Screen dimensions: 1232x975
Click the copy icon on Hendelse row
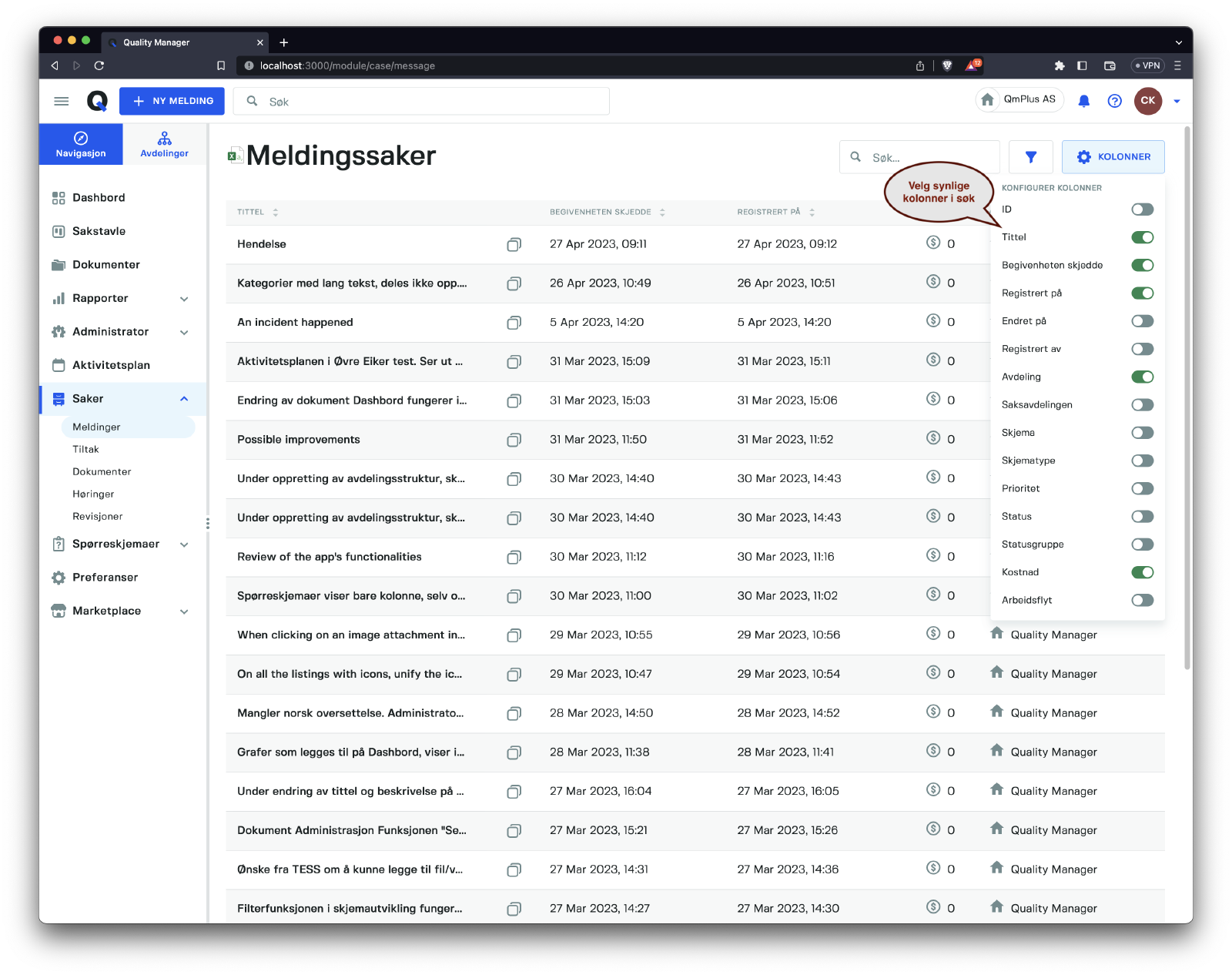514,244
